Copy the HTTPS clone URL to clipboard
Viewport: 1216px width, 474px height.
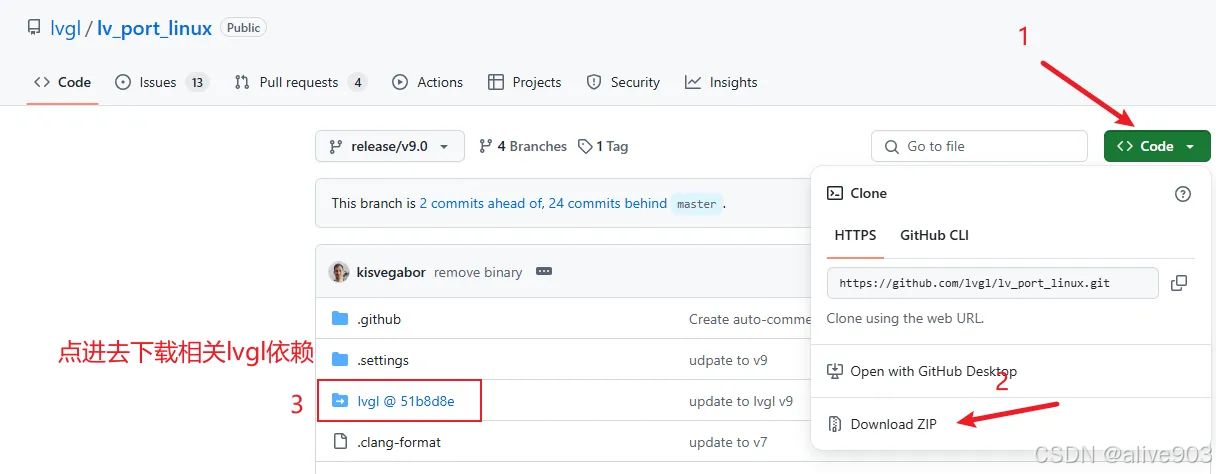coord(1179,283)
